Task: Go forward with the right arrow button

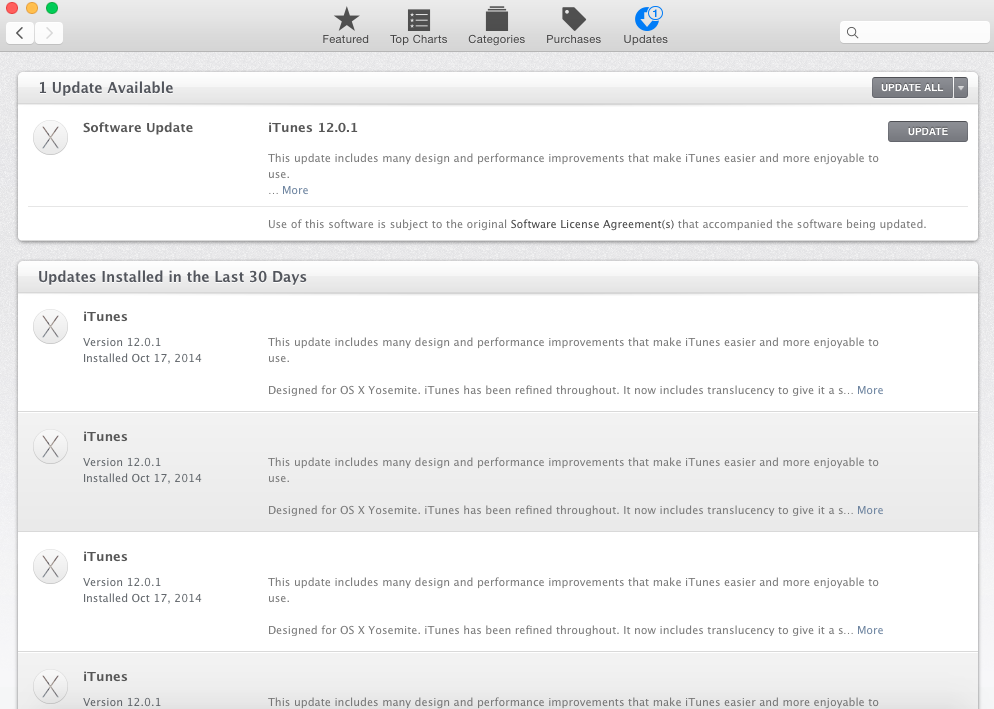Action: point(49,33)
